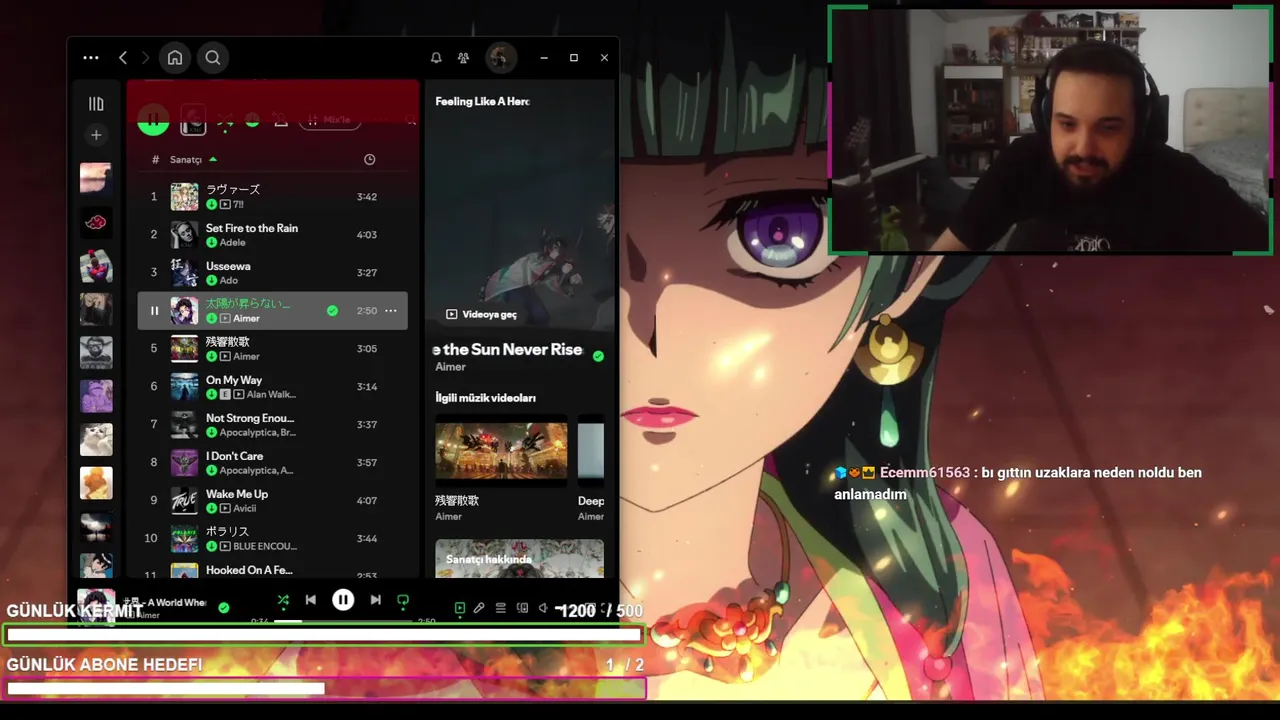1280x720 pixels.
Task: Toggle Now Playing view icon
Action: coord(460,608)
